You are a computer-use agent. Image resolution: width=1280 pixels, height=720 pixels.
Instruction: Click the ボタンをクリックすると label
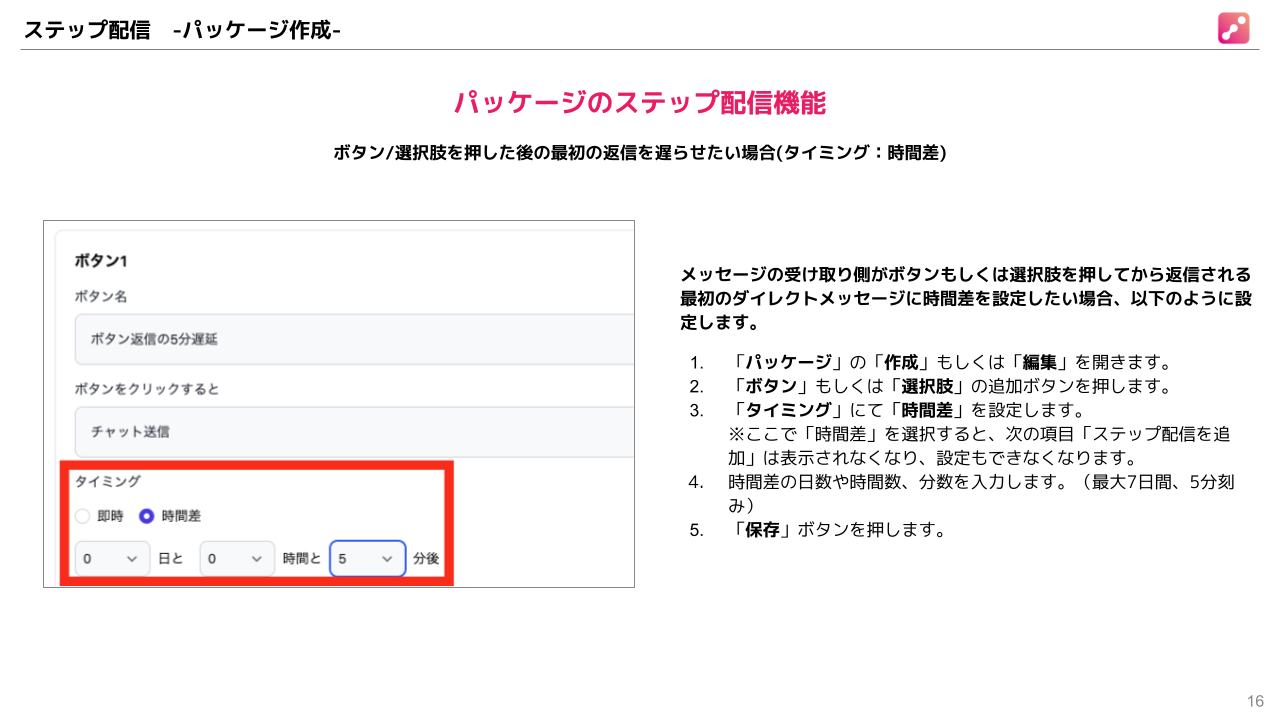[x=147, y=389]
